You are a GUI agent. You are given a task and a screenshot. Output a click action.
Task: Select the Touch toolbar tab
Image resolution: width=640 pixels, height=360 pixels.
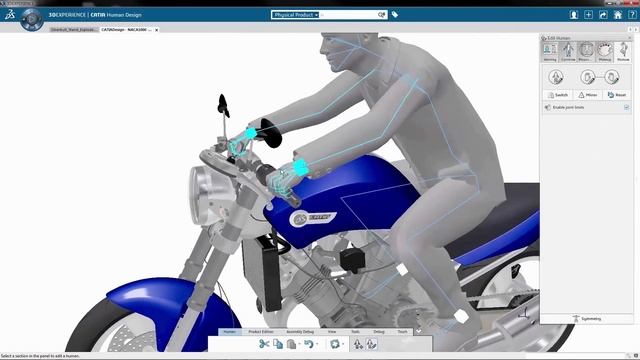[402, 332]
